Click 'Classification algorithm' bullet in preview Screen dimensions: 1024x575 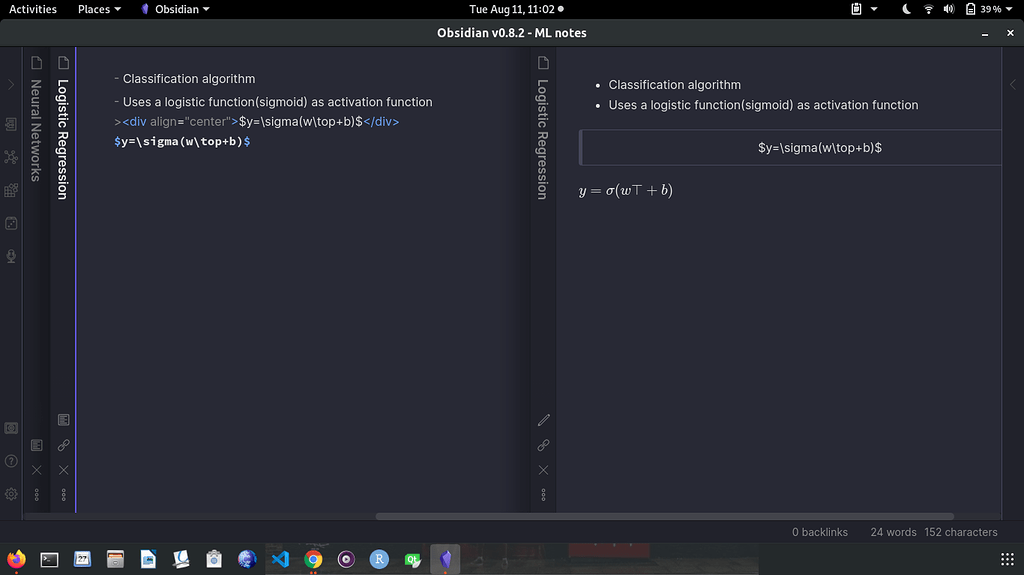pos(675,85)
